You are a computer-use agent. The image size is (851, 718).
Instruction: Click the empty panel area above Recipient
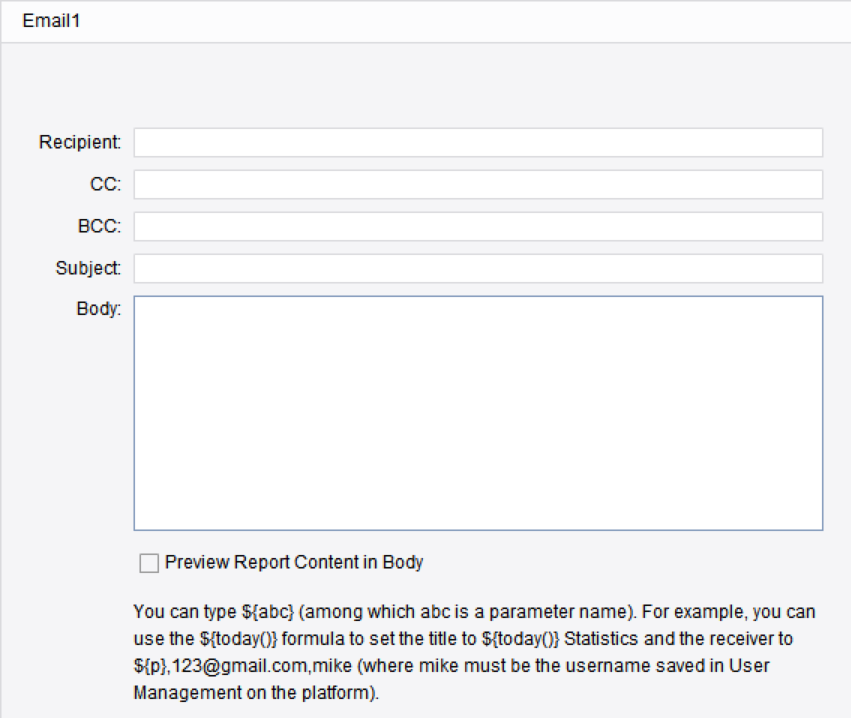pyautogui.click(x=426, y=84)
